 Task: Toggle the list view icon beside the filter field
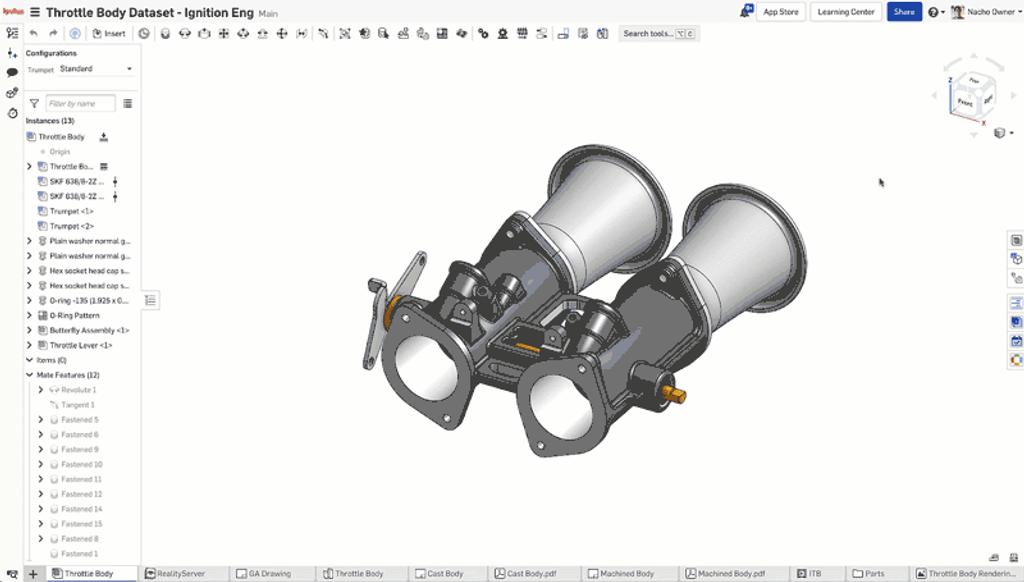128,103
